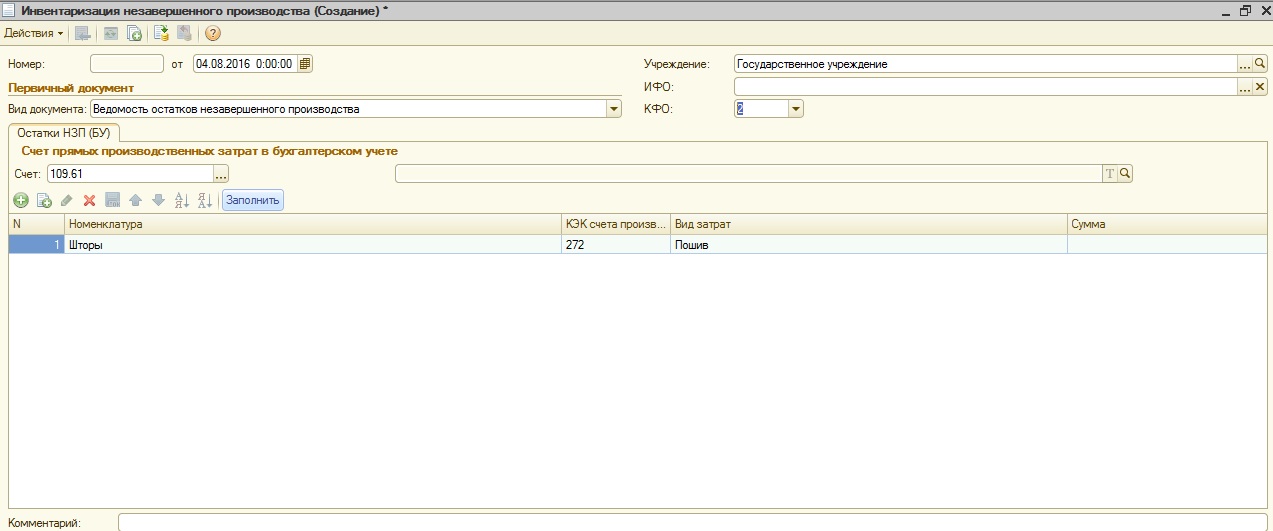Click the green add row icon
The image size is (1273, 531).
coord(21,201)
